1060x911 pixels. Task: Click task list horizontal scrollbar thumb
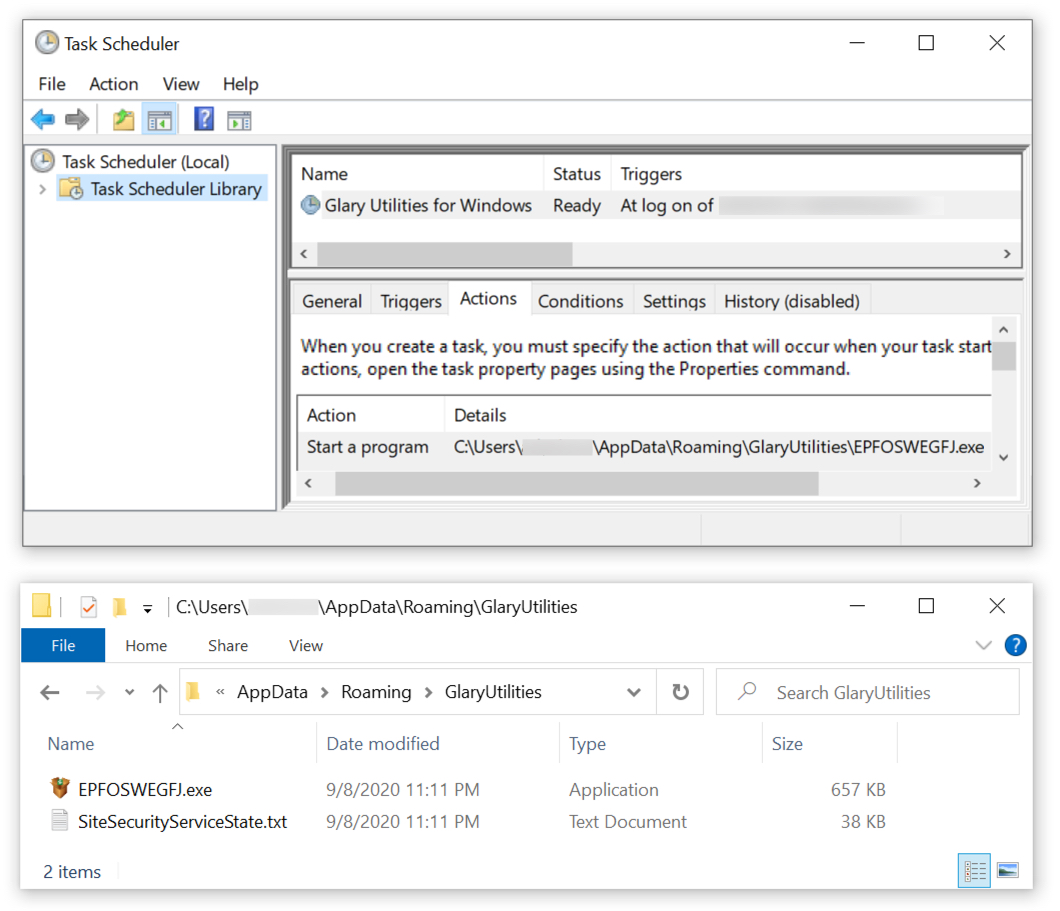pos(445,254)
